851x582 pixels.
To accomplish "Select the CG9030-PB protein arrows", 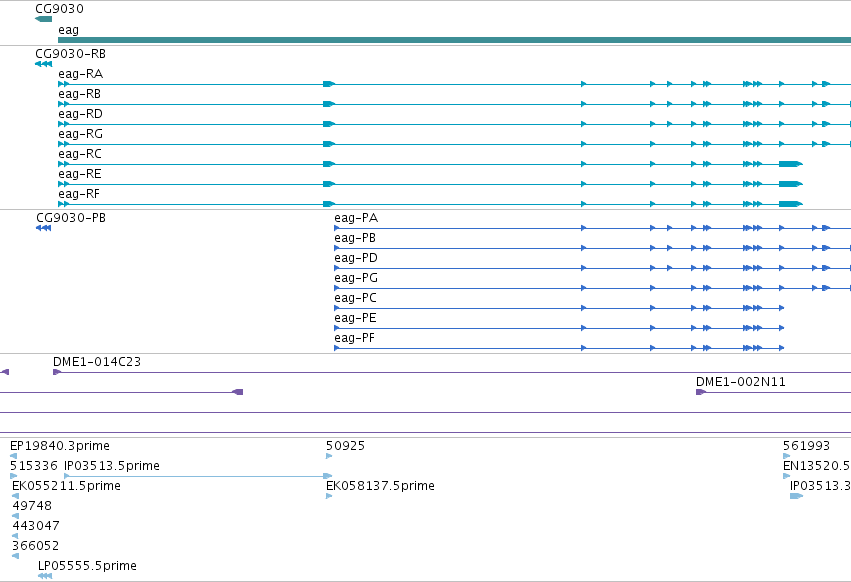I will click(x=43, y=228).
